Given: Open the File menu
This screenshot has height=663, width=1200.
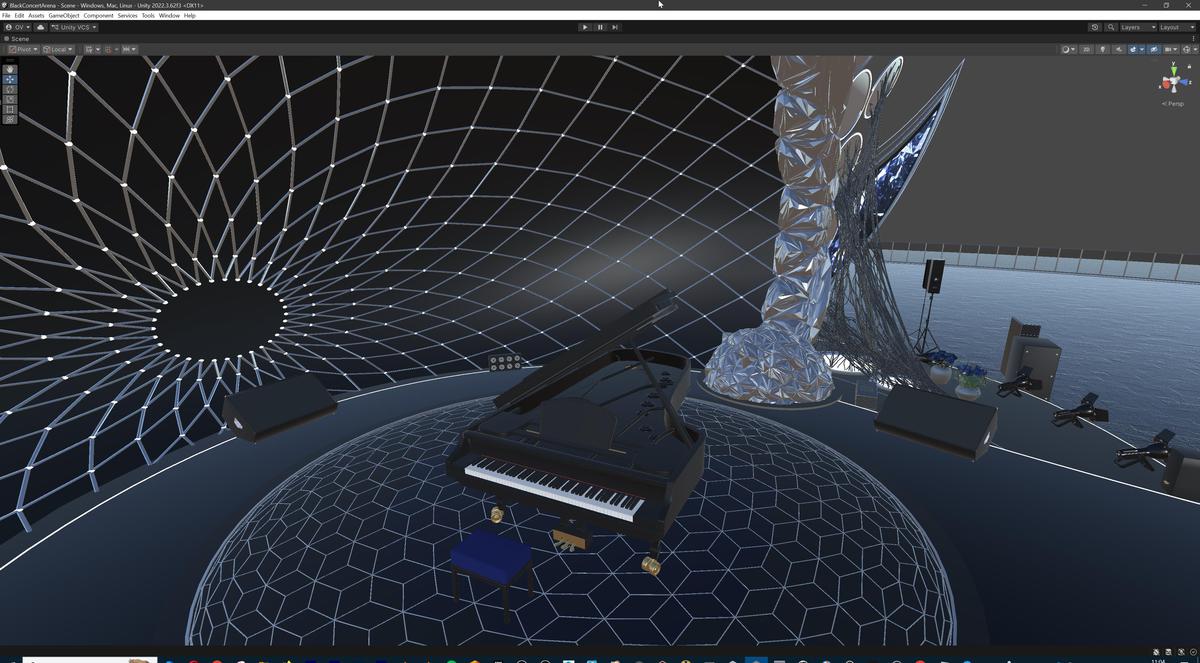Looking at the screenshot, I should [6, 15].
